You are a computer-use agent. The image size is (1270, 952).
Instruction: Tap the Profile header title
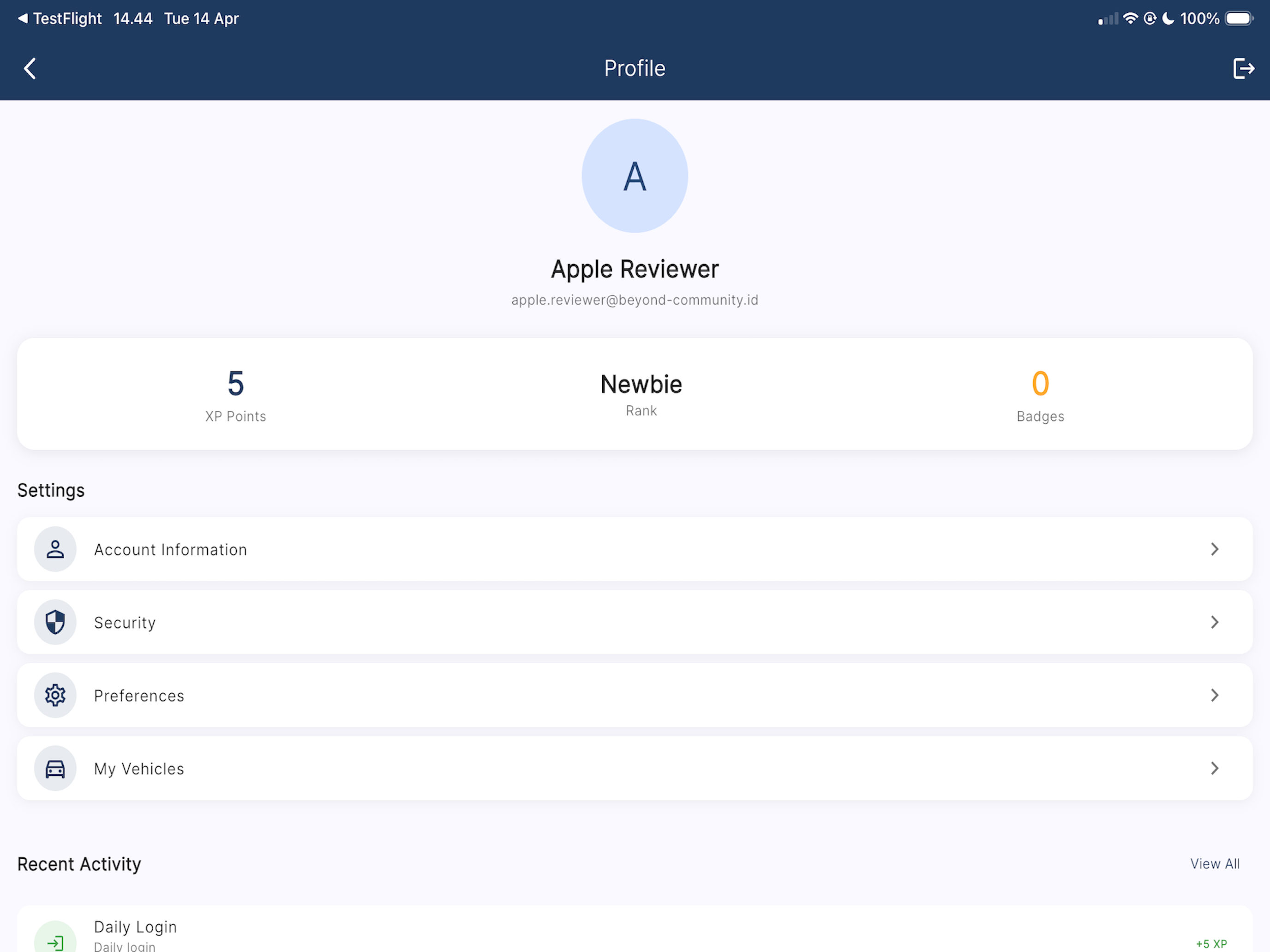(635, 68)
